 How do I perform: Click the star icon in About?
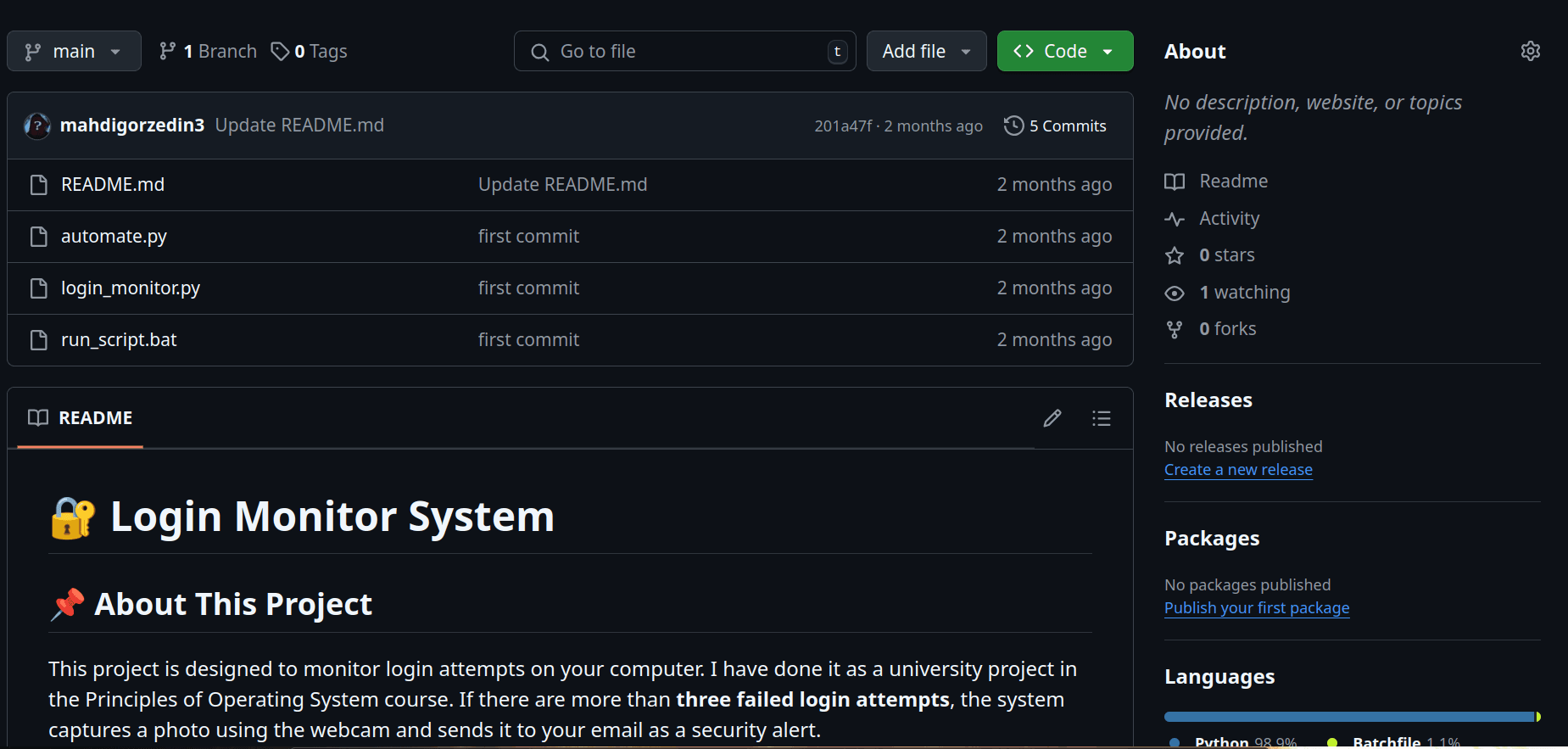[1175, 255]
